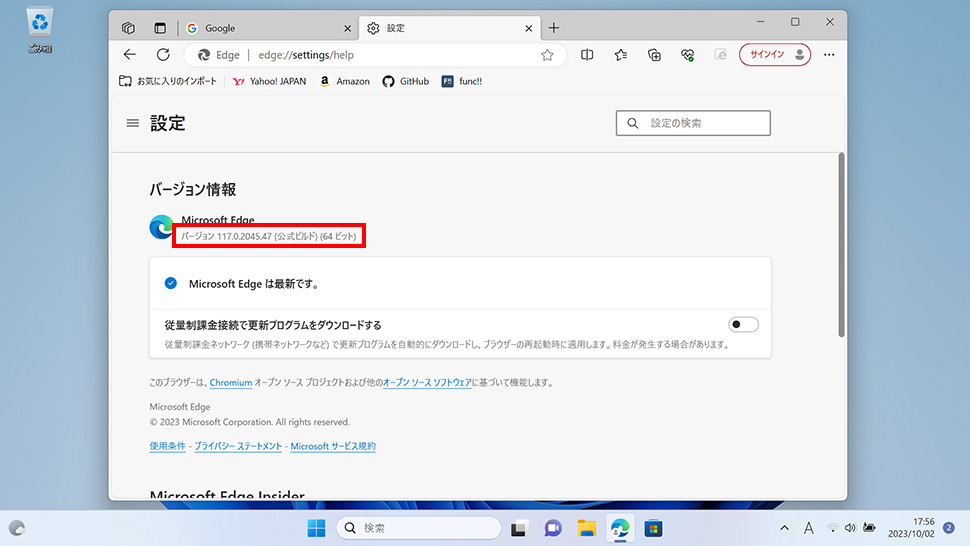Open Task View on the taskbar
970x546 pixels.
[x=518, y=529]
